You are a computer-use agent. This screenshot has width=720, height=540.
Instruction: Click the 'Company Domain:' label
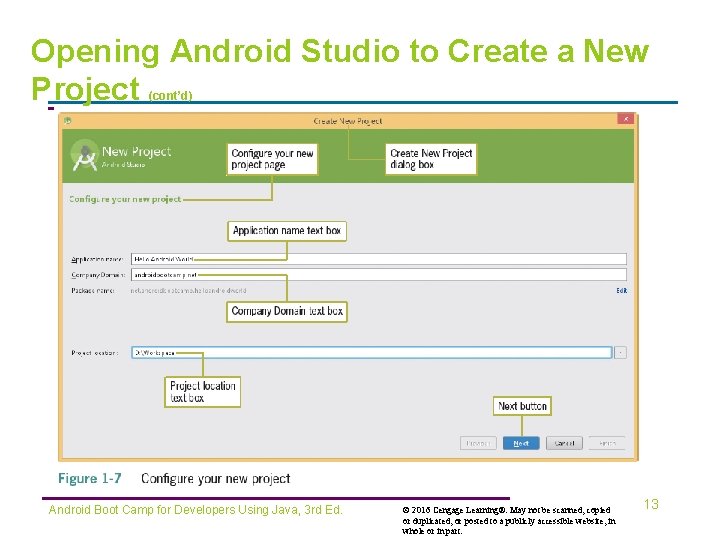click(98, 275)
